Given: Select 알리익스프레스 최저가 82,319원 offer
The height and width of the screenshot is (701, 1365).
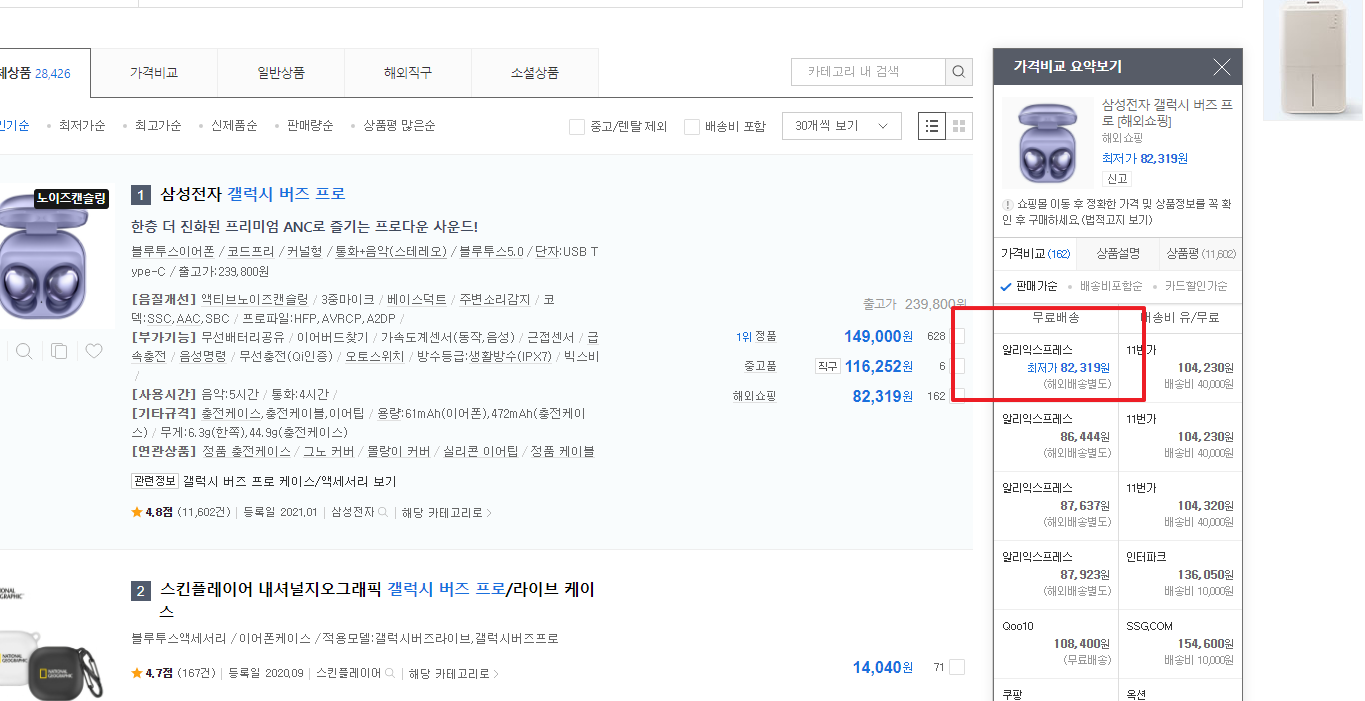Looking at the screenshot, I should pos(1057,368).
